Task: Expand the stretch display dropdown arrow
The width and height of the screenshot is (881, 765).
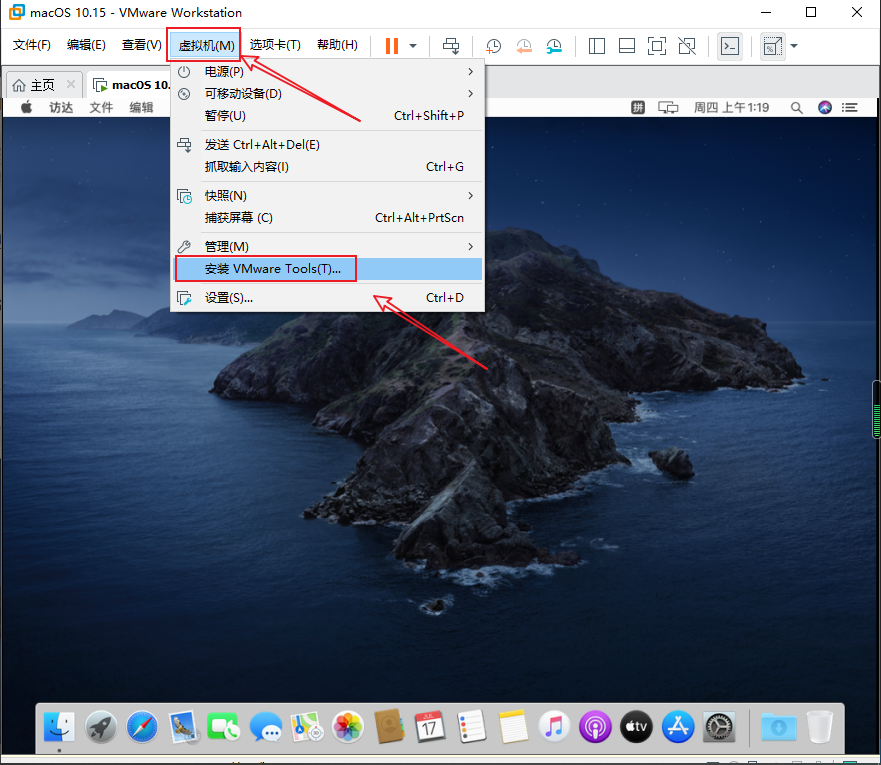Action: pos(794,46)
